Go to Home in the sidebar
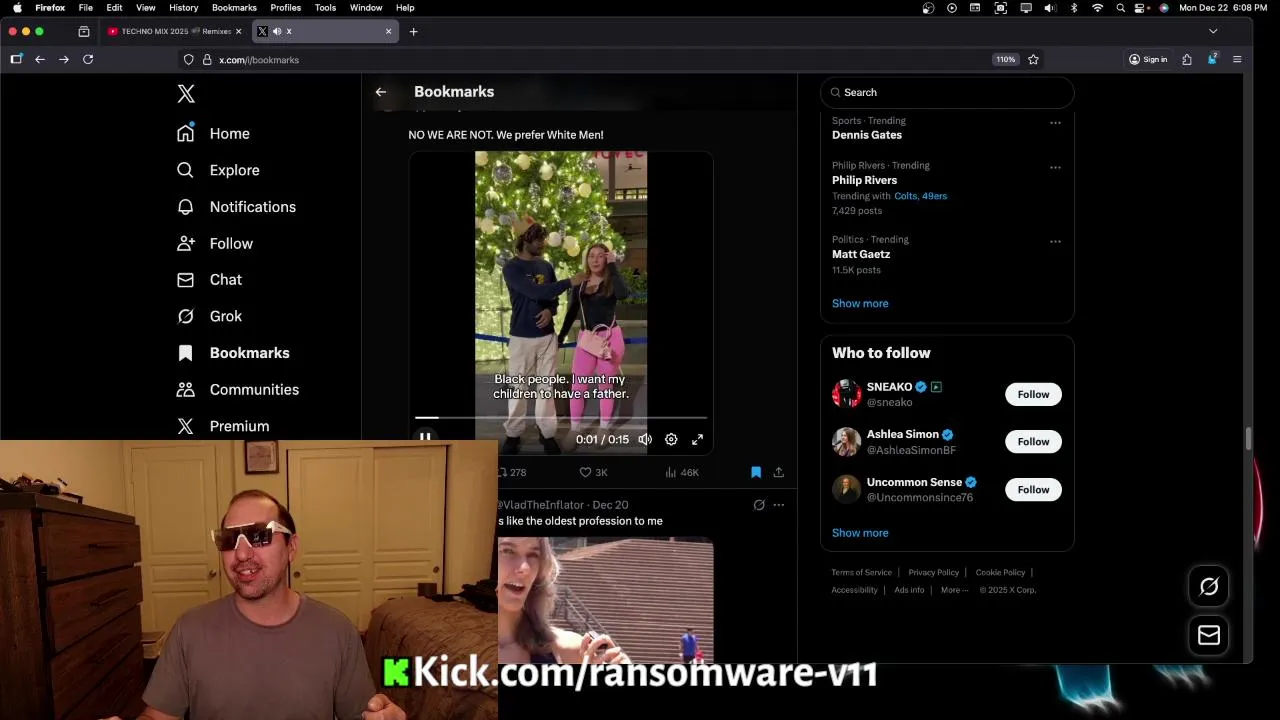This screenshot has height=720, width=1280. click(x=213, y=134)
